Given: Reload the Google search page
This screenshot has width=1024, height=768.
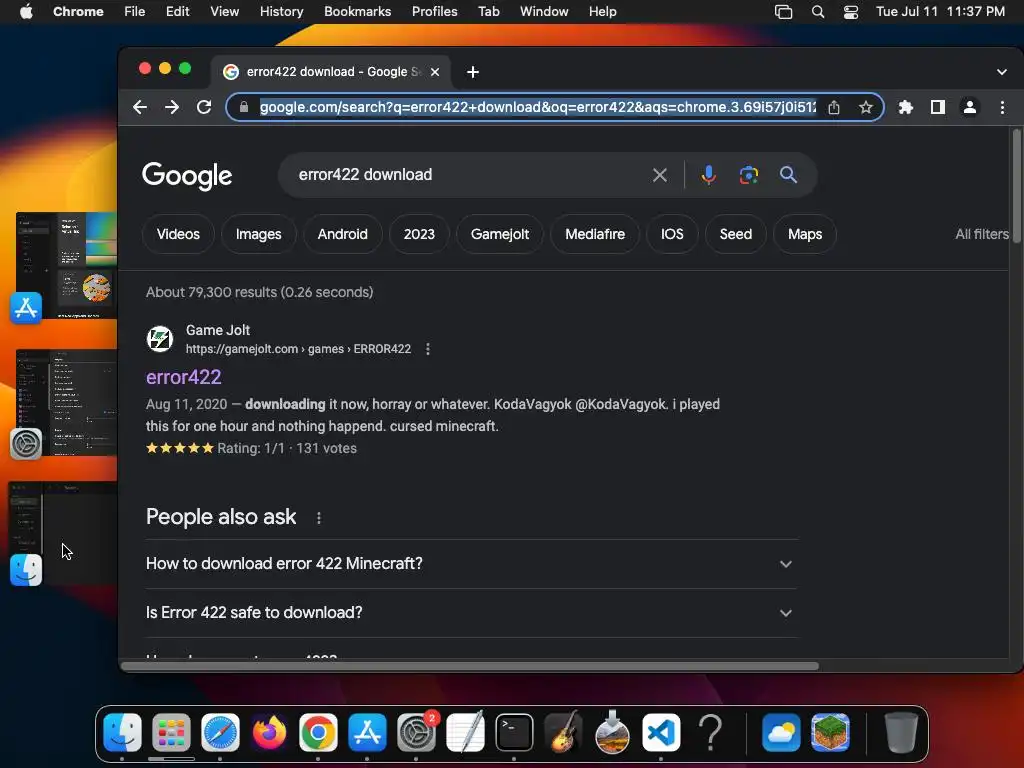Looking at the screenshot, I should [x=204, y=107].
